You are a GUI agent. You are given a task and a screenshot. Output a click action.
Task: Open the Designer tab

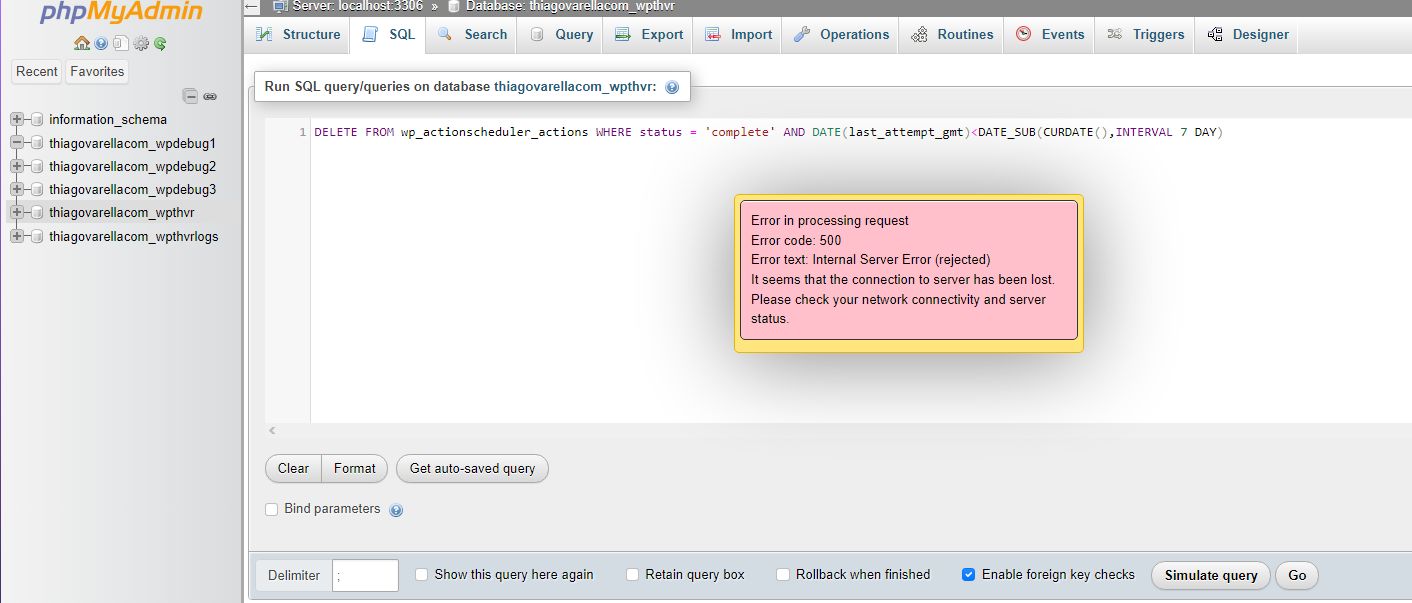[1248, 34]
